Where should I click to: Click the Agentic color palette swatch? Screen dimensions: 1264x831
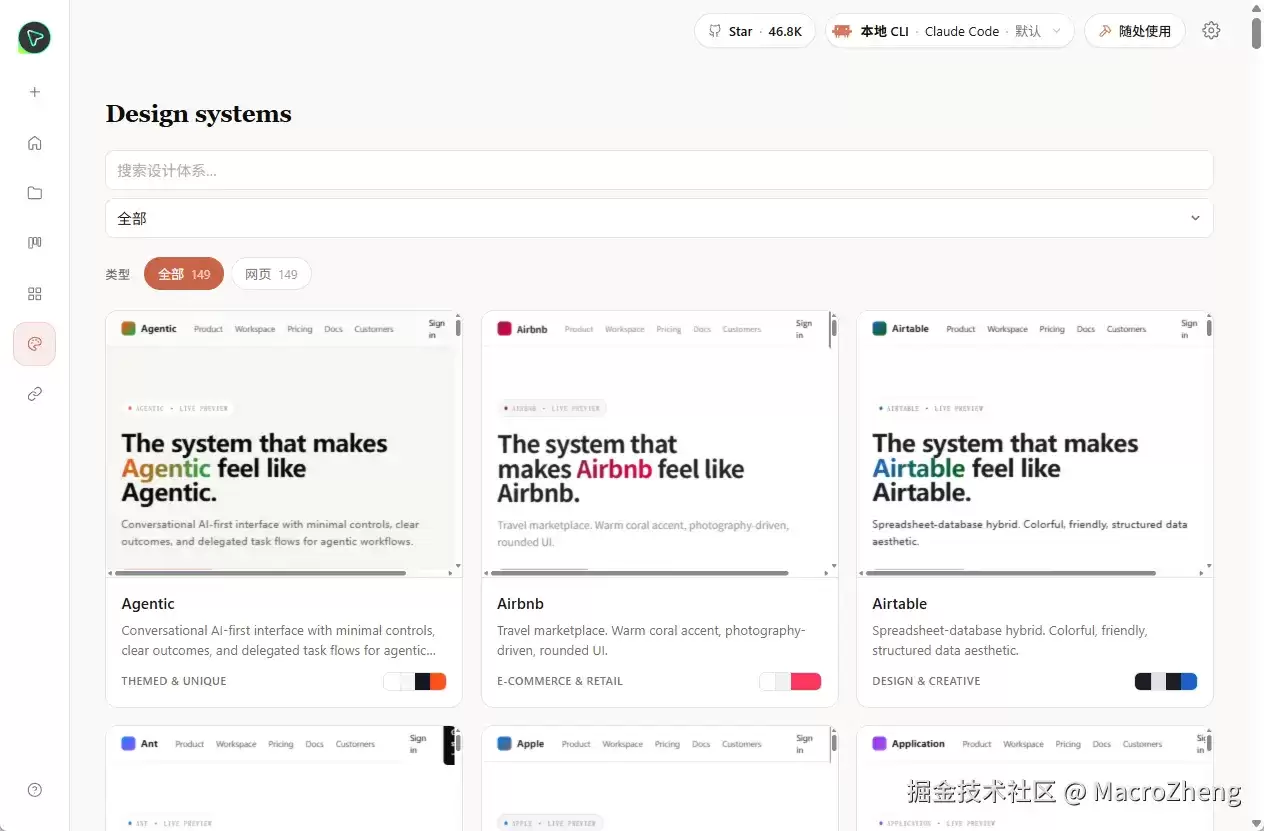pyautogui.click(x=415, y=681)
